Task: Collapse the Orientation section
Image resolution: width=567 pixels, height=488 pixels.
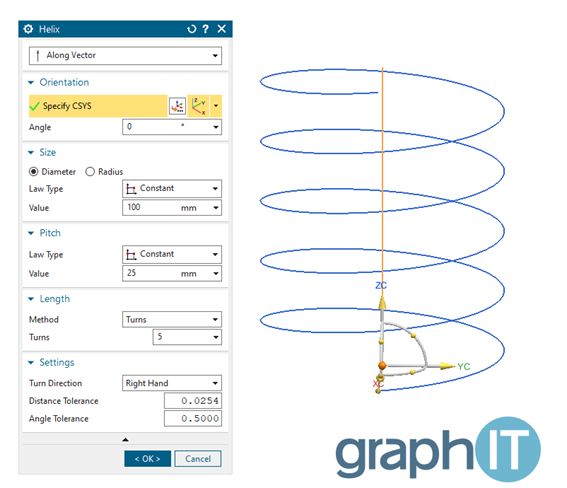Action: 31,82
